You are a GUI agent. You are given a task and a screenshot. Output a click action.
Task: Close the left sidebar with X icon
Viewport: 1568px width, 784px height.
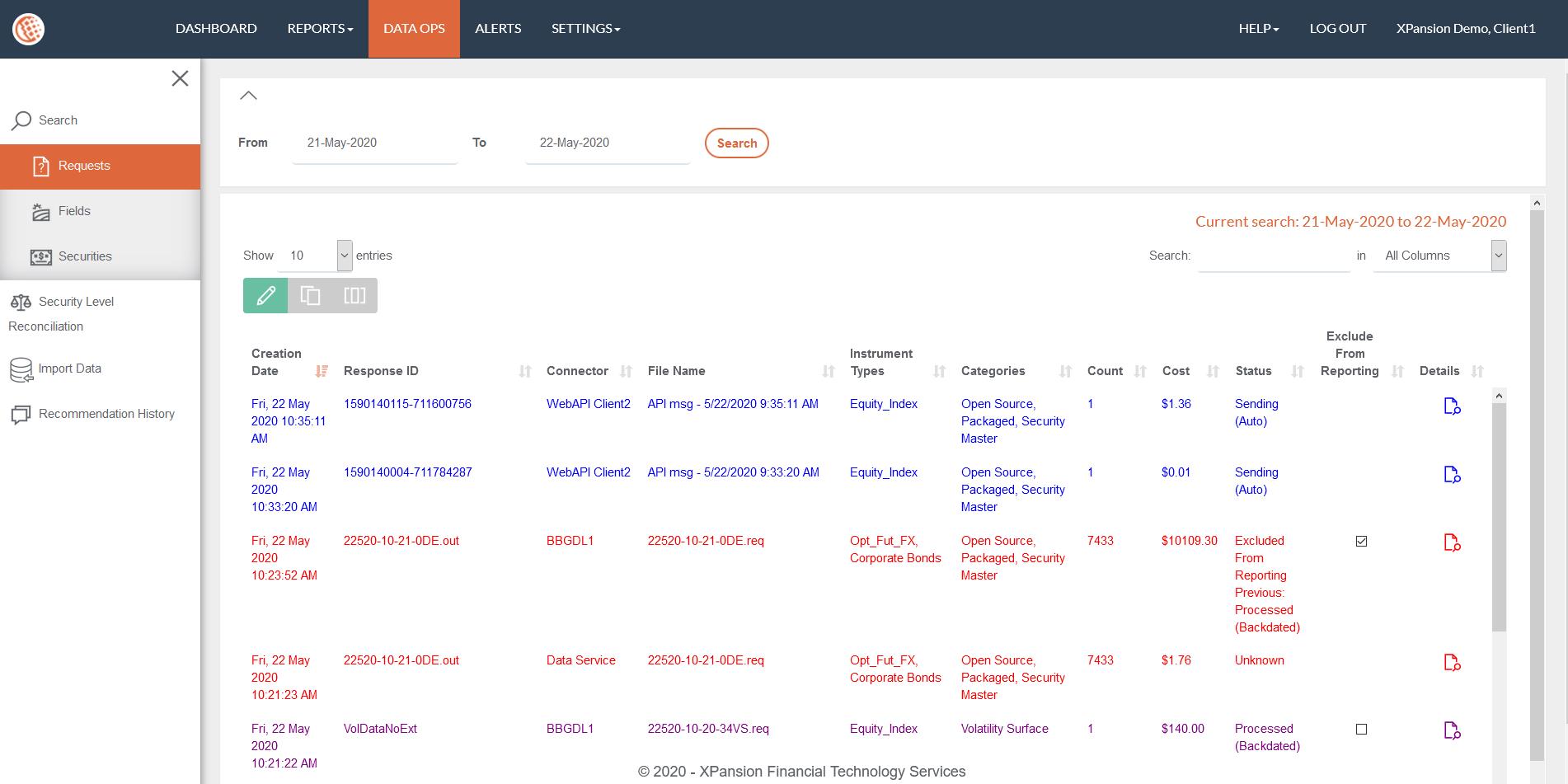[180, 78]
